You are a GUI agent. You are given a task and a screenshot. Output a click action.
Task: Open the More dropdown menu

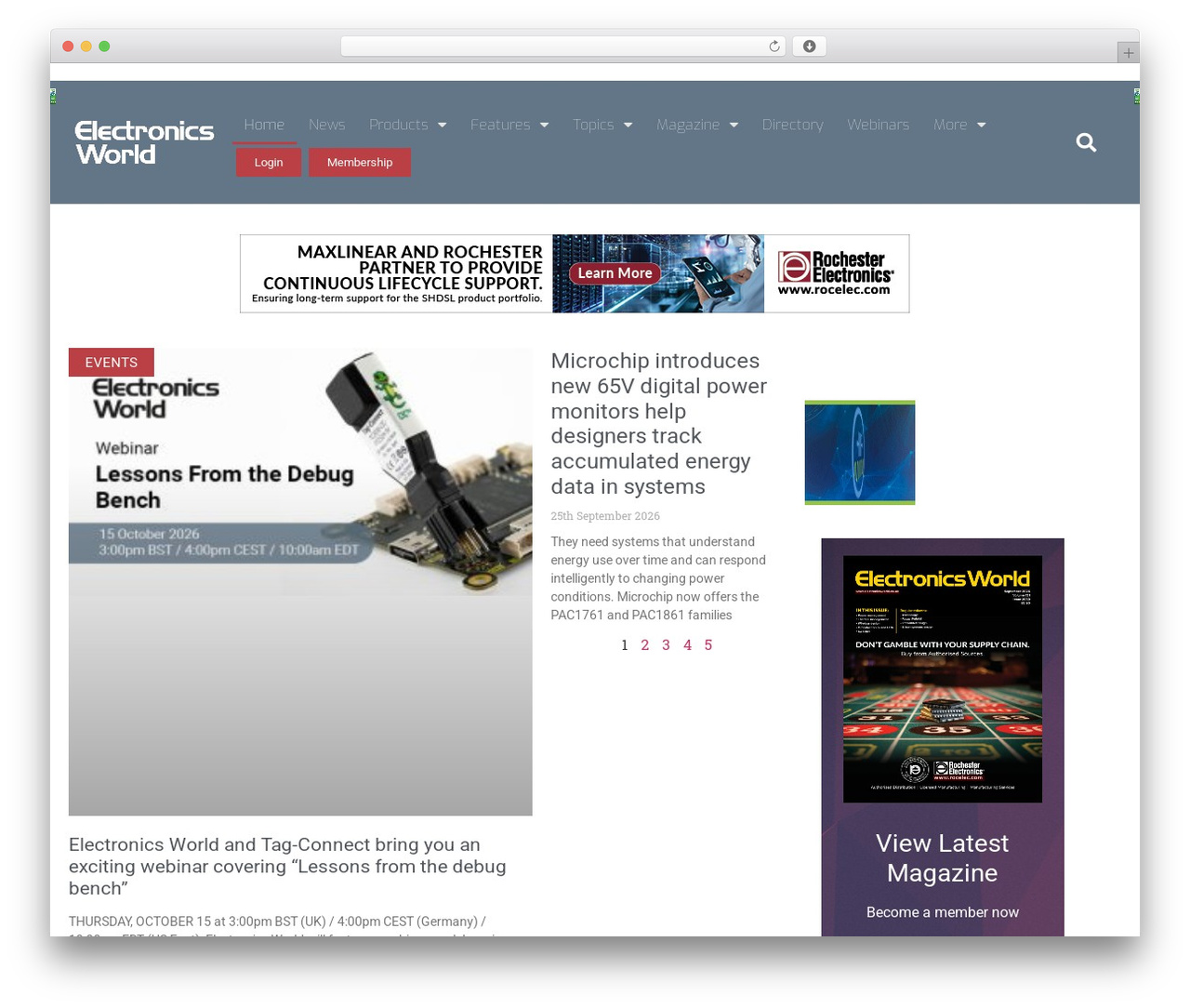point(959,125)
